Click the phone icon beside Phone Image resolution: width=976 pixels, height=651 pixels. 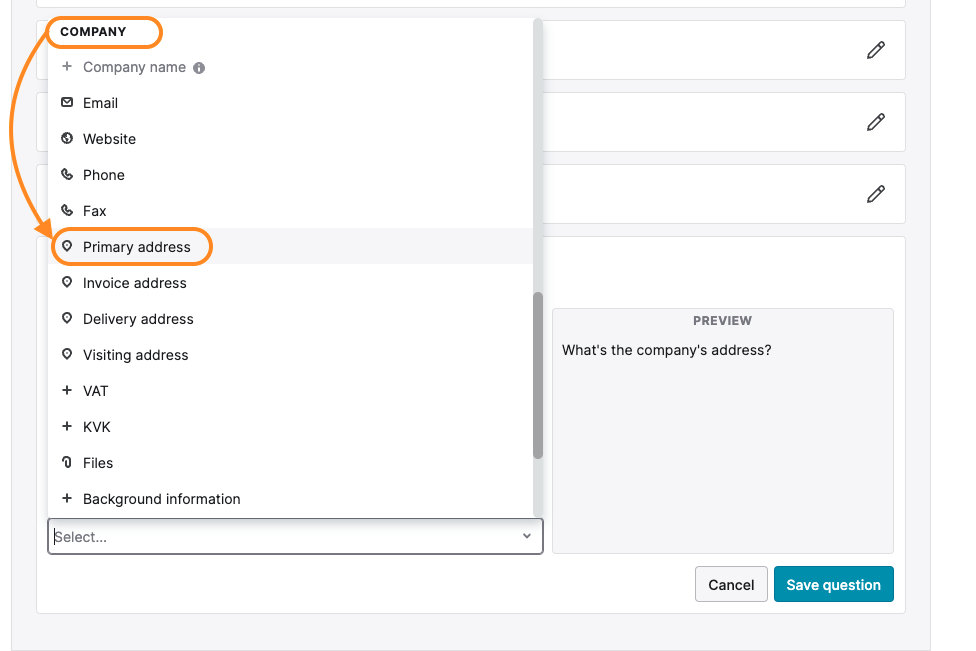point(67,175)
